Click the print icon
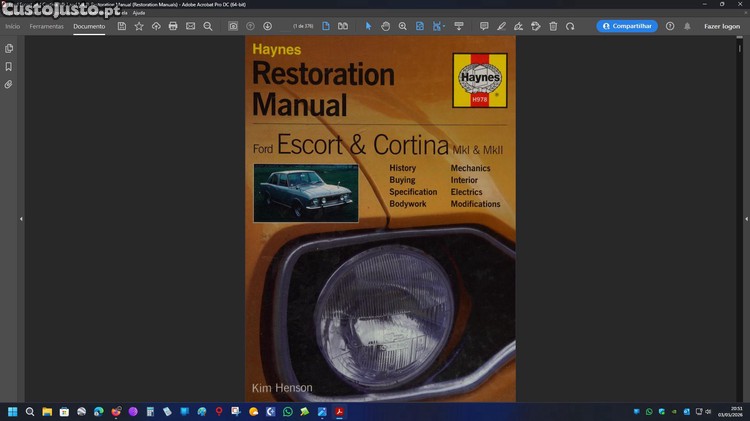The image size is (750, 421). [173, 26]
